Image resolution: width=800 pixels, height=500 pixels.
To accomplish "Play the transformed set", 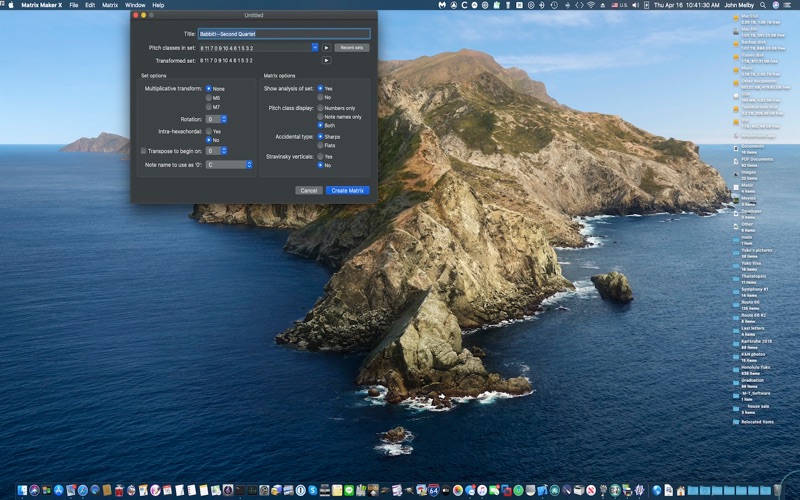I will (326, 60).
